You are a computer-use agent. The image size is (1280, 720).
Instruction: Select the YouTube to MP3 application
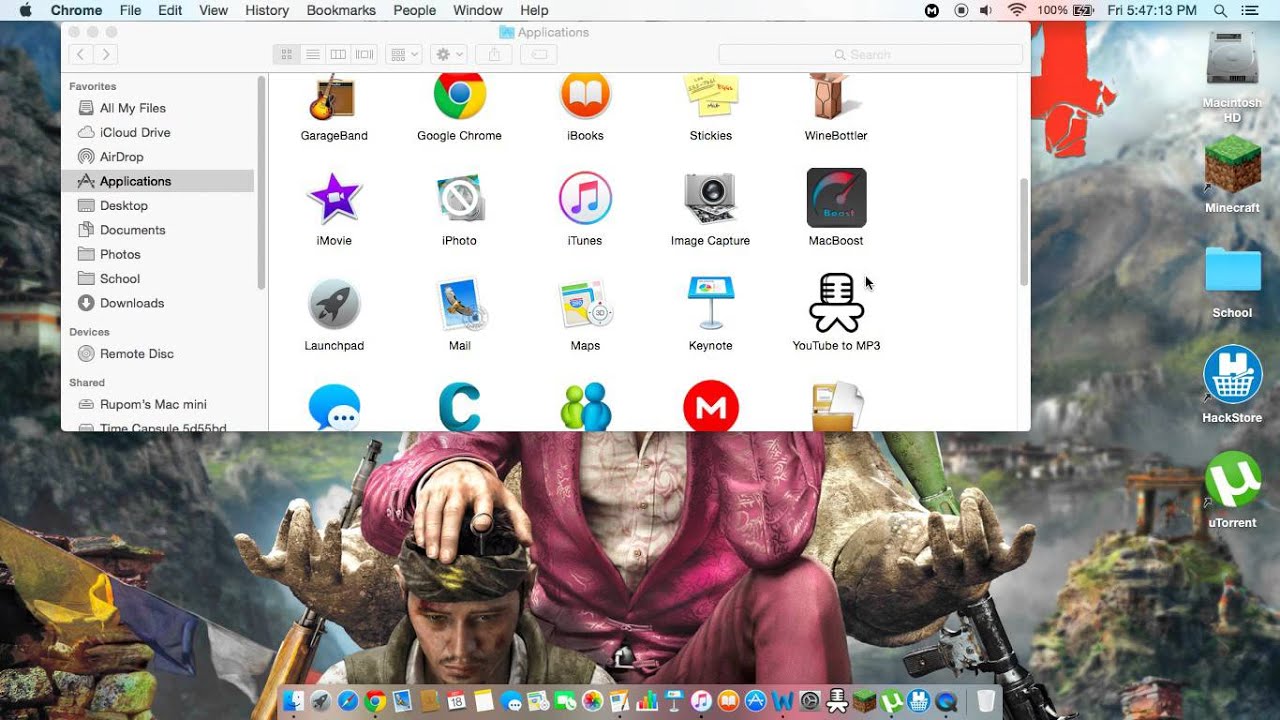coord(836,303)
